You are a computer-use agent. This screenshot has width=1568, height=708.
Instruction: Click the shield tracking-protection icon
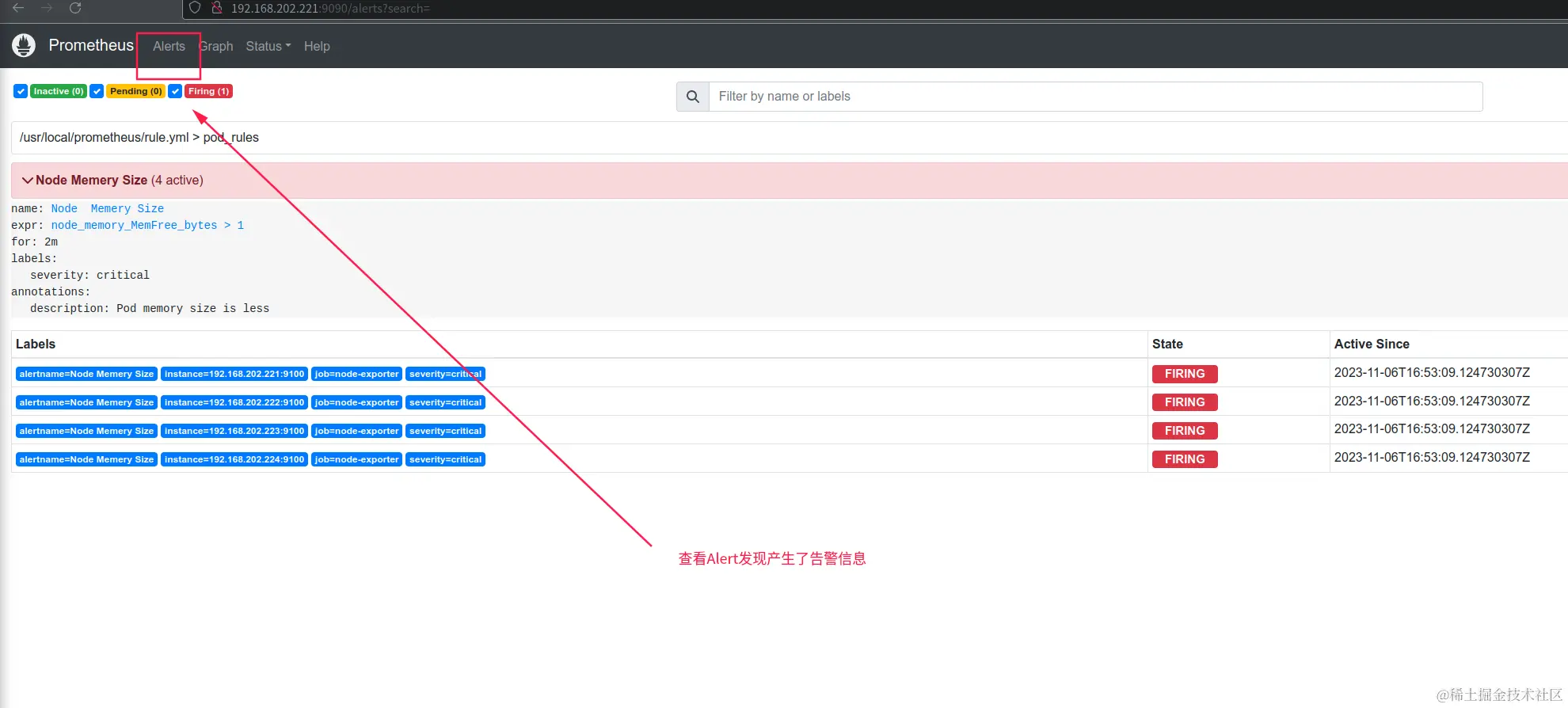195,8
